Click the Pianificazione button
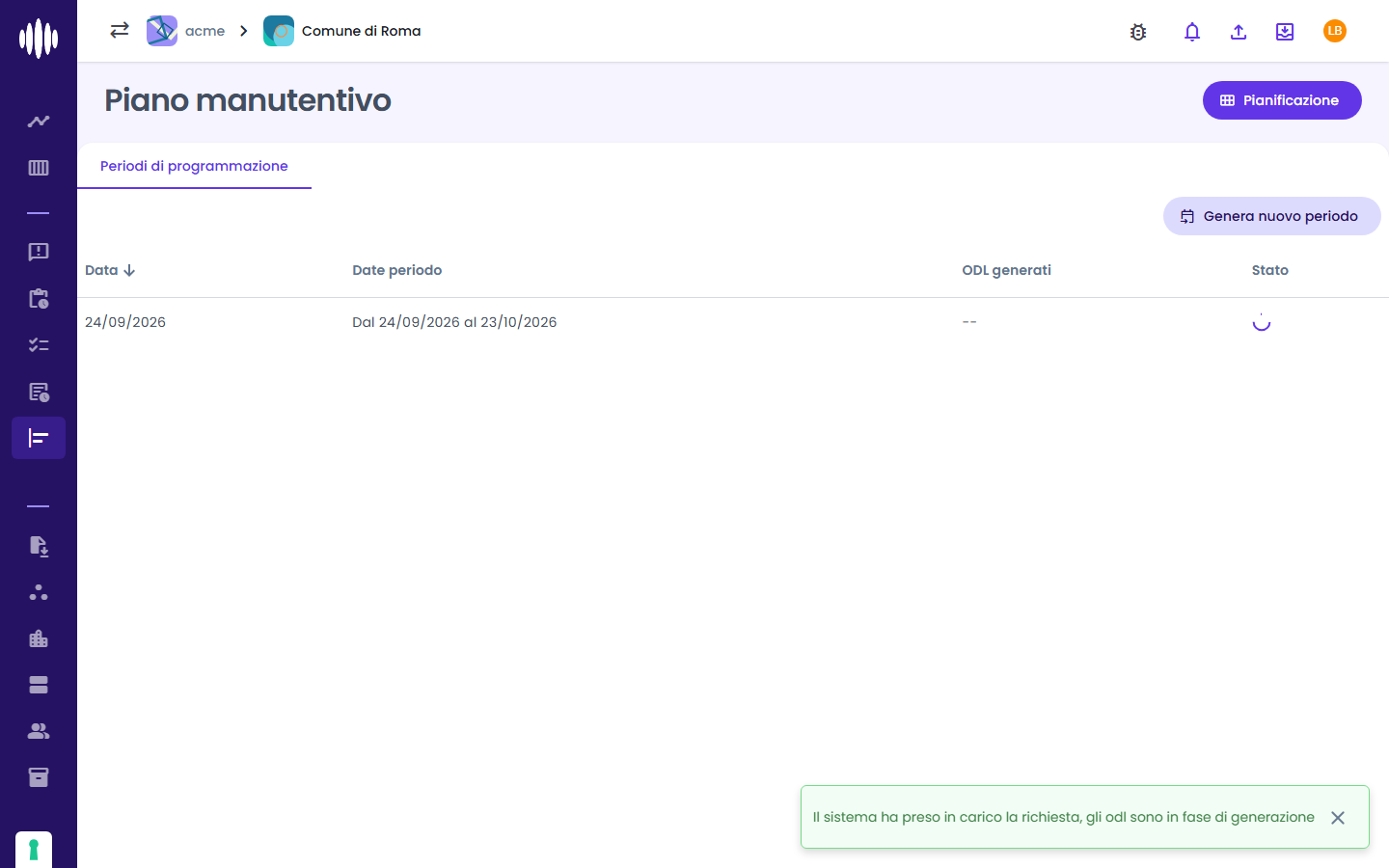This screenshot has height=868, width=1389. tap(1282, 100)
